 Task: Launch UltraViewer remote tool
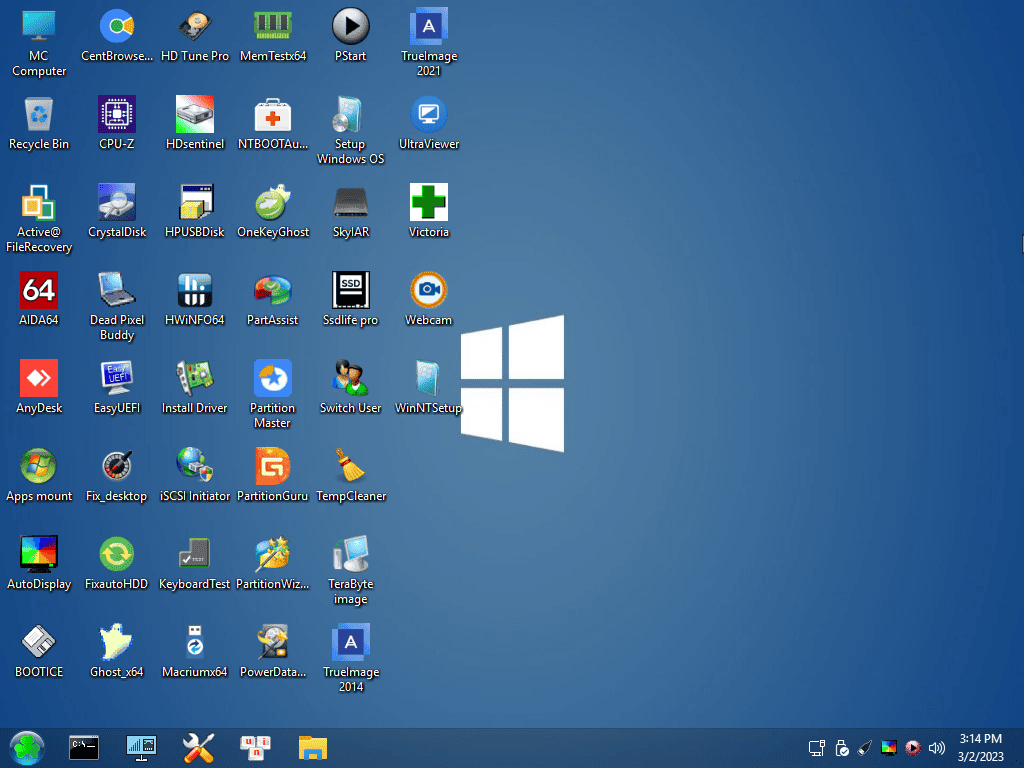coord(429,114)
